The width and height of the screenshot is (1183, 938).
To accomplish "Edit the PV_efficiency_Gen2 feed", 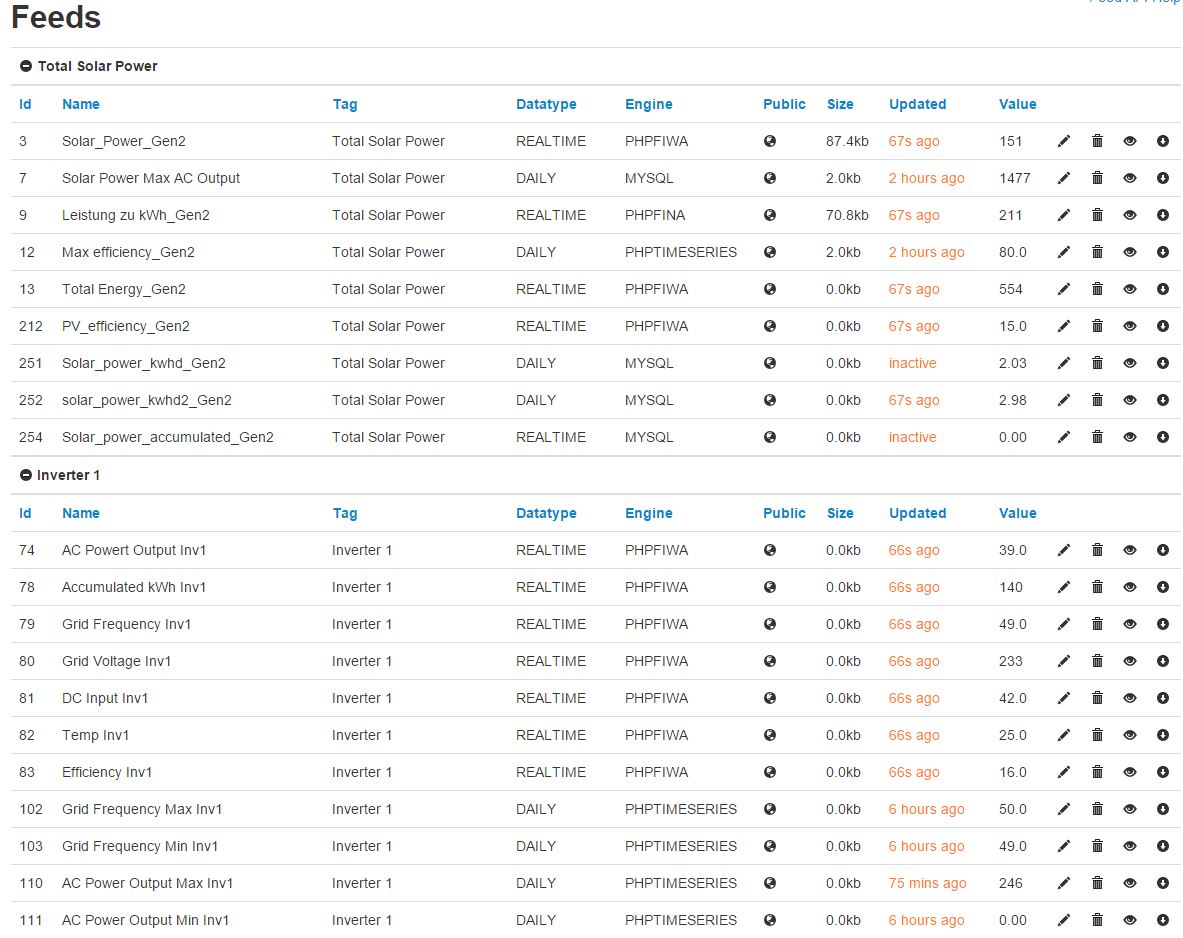I will 1063,326.
